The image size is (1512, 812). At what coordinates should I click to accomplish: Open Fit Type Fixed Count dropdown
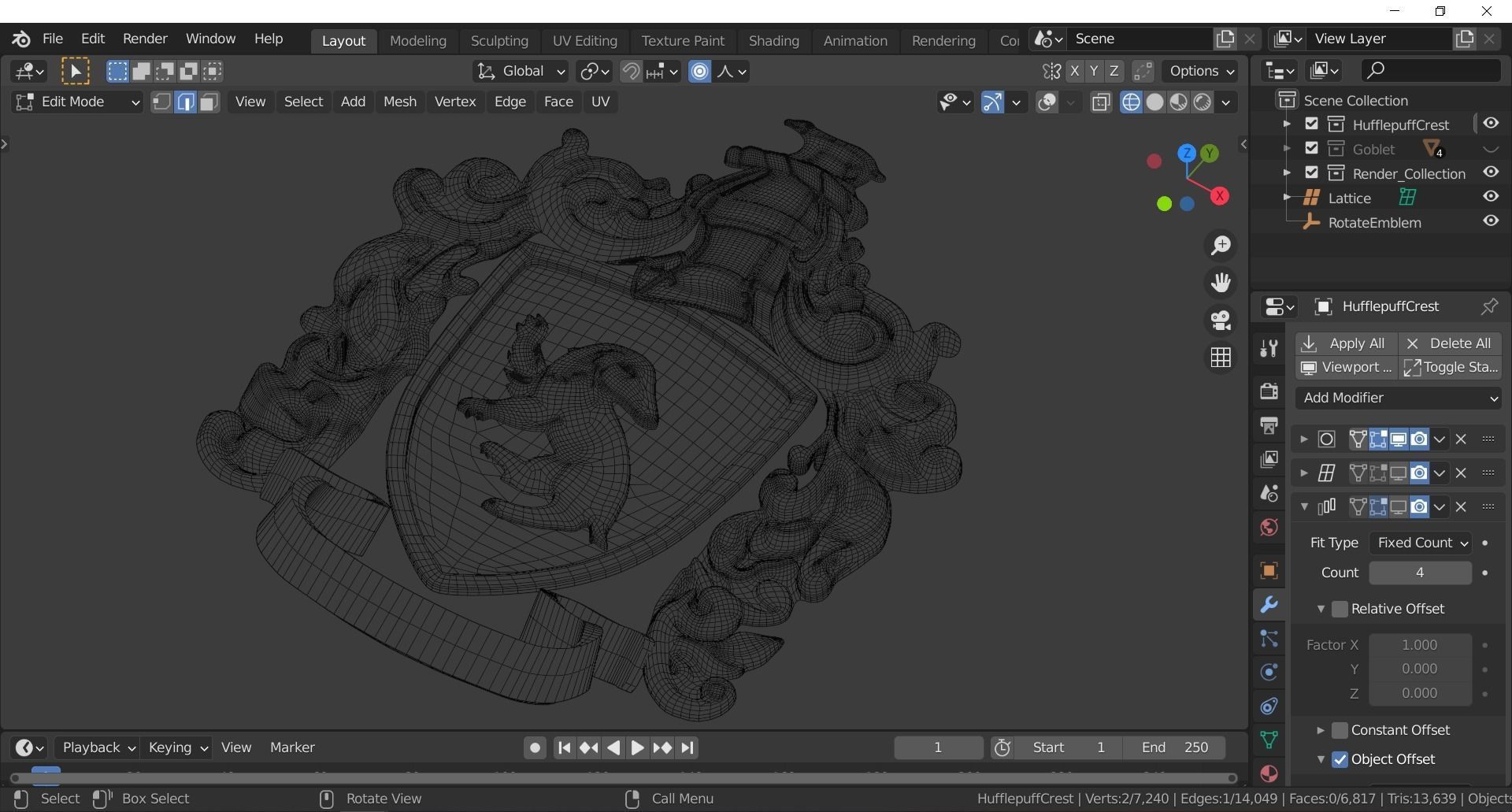coord(1420,543)
